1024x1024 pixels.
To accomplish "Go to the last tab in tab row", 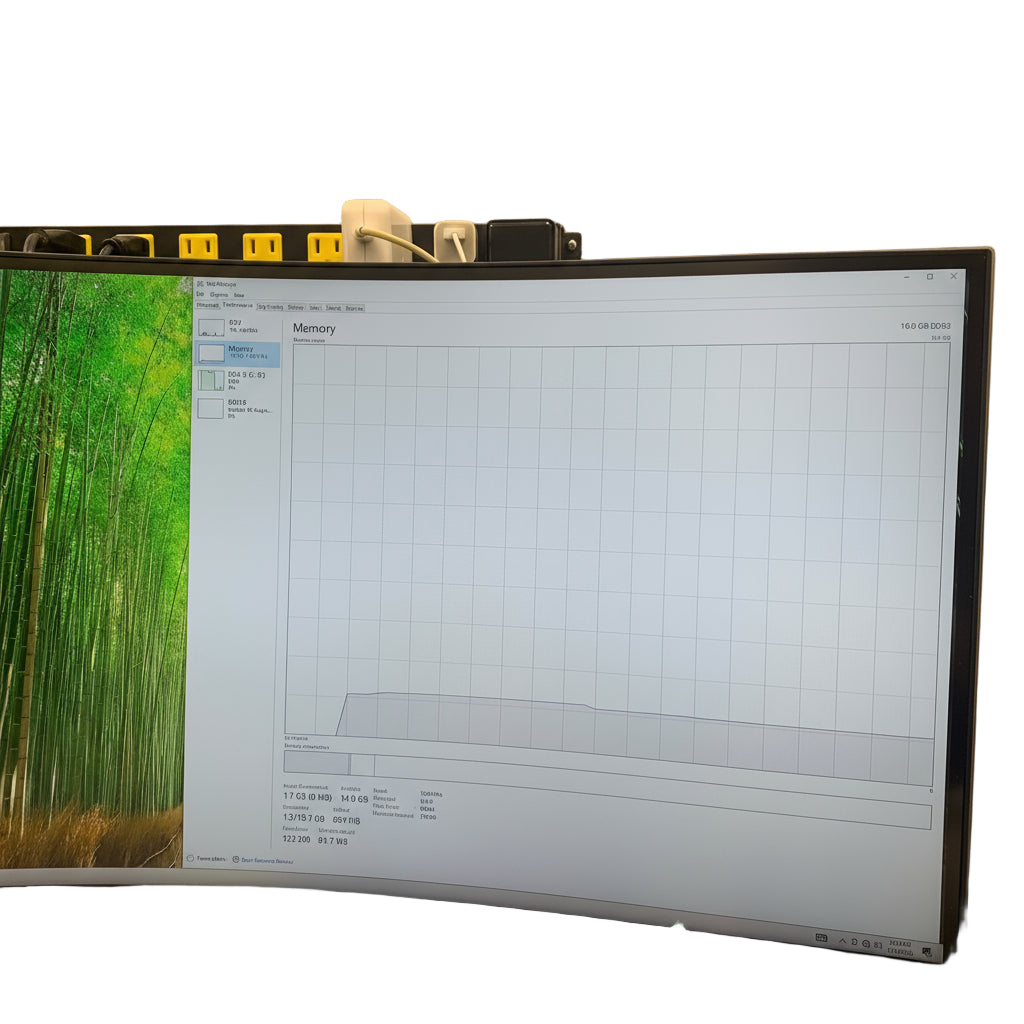I will 354,308.
